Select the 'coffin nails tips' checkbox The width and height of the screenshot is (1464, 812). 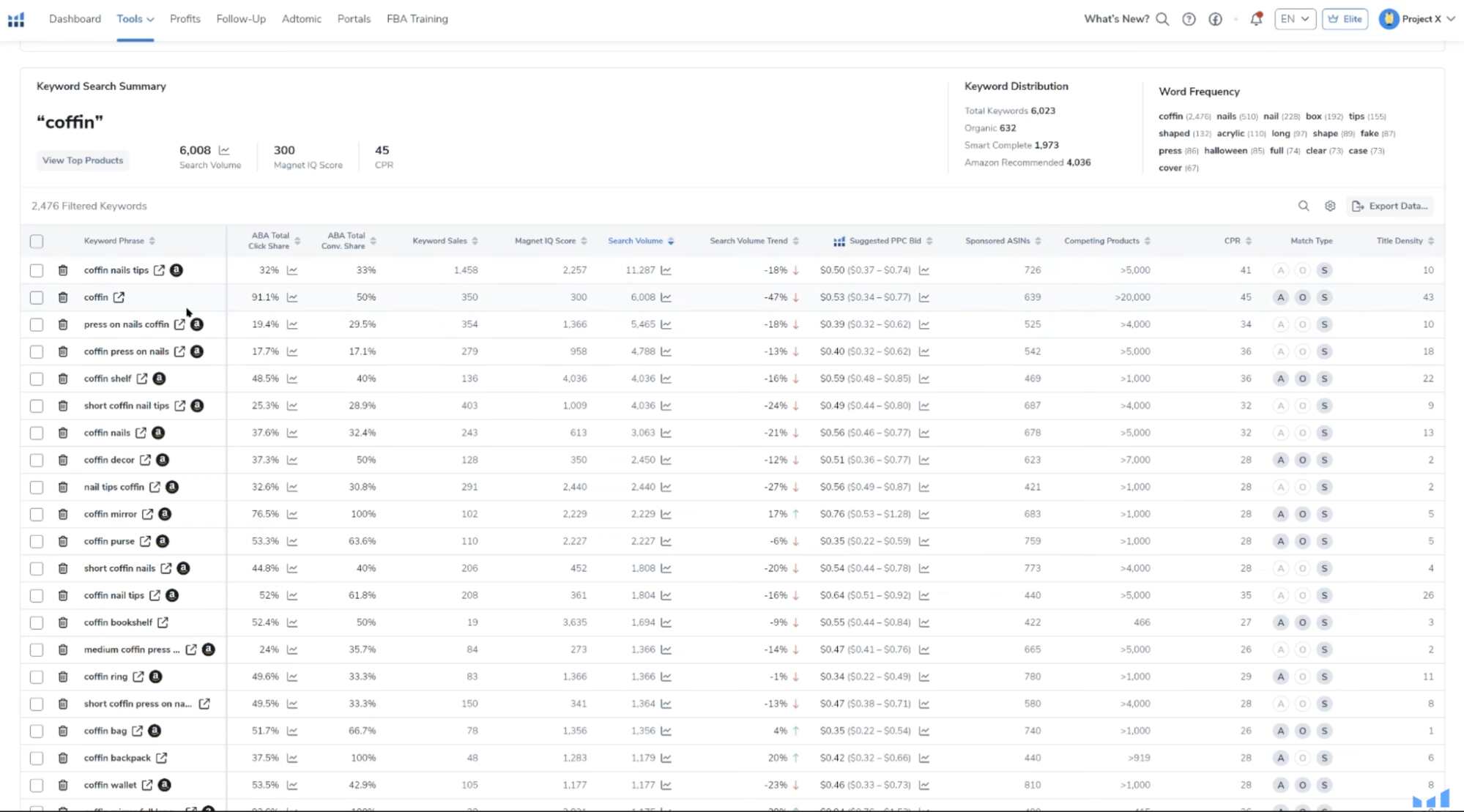(x=37, y=270)
